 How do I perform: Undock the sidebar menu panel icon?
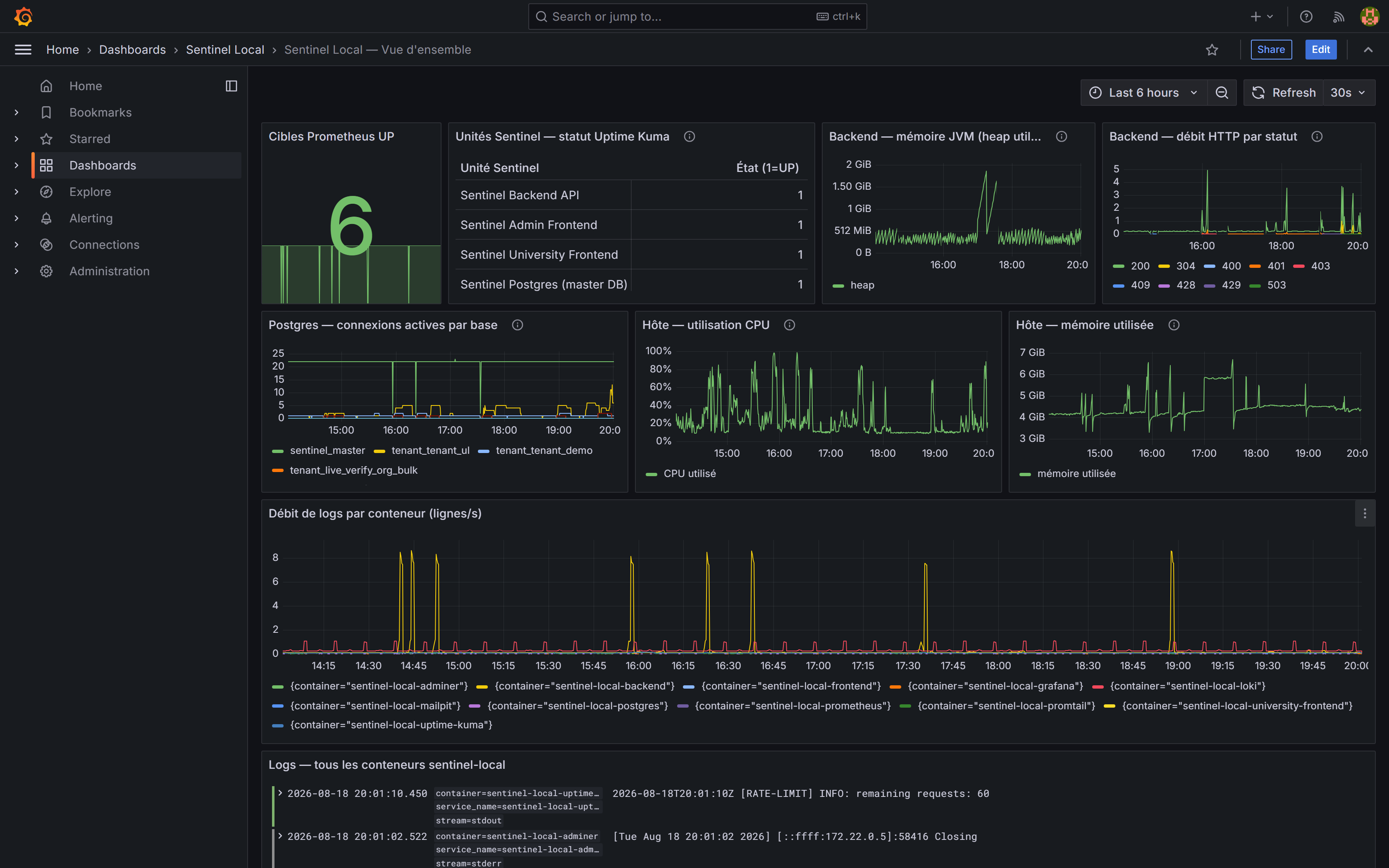(x=231, y=86)
